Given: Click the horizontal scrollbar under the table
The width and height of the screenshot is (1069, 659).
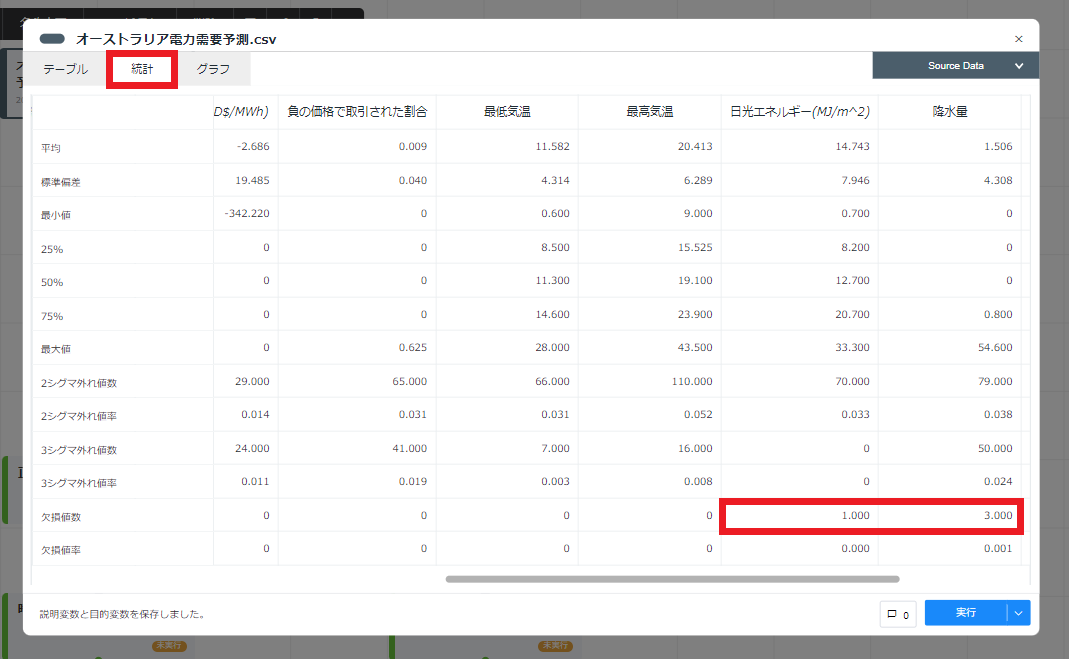Looking at the screenshot, I should 672,579.
